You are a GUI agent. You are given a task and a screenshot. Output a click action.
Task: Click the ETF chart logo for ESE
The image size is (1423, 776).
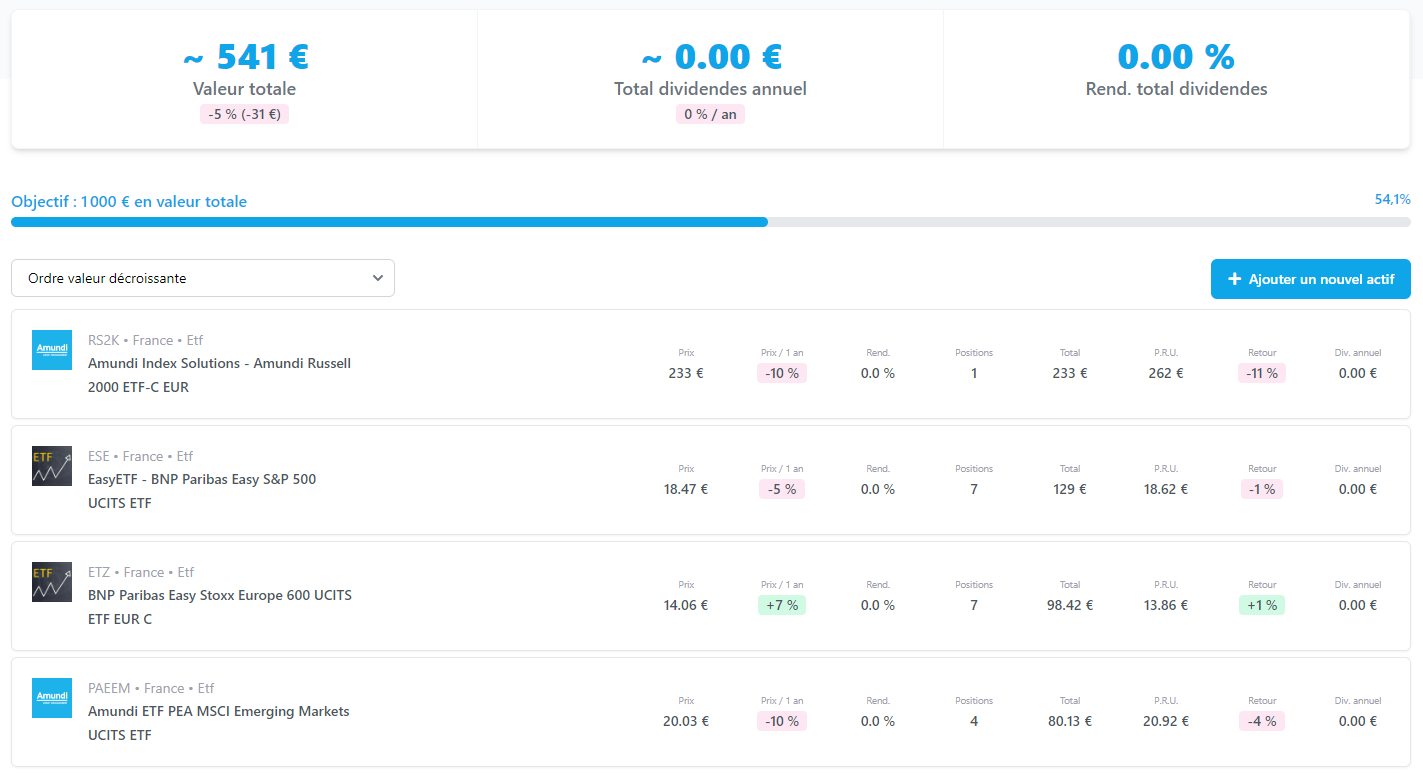tap(52, 466)
